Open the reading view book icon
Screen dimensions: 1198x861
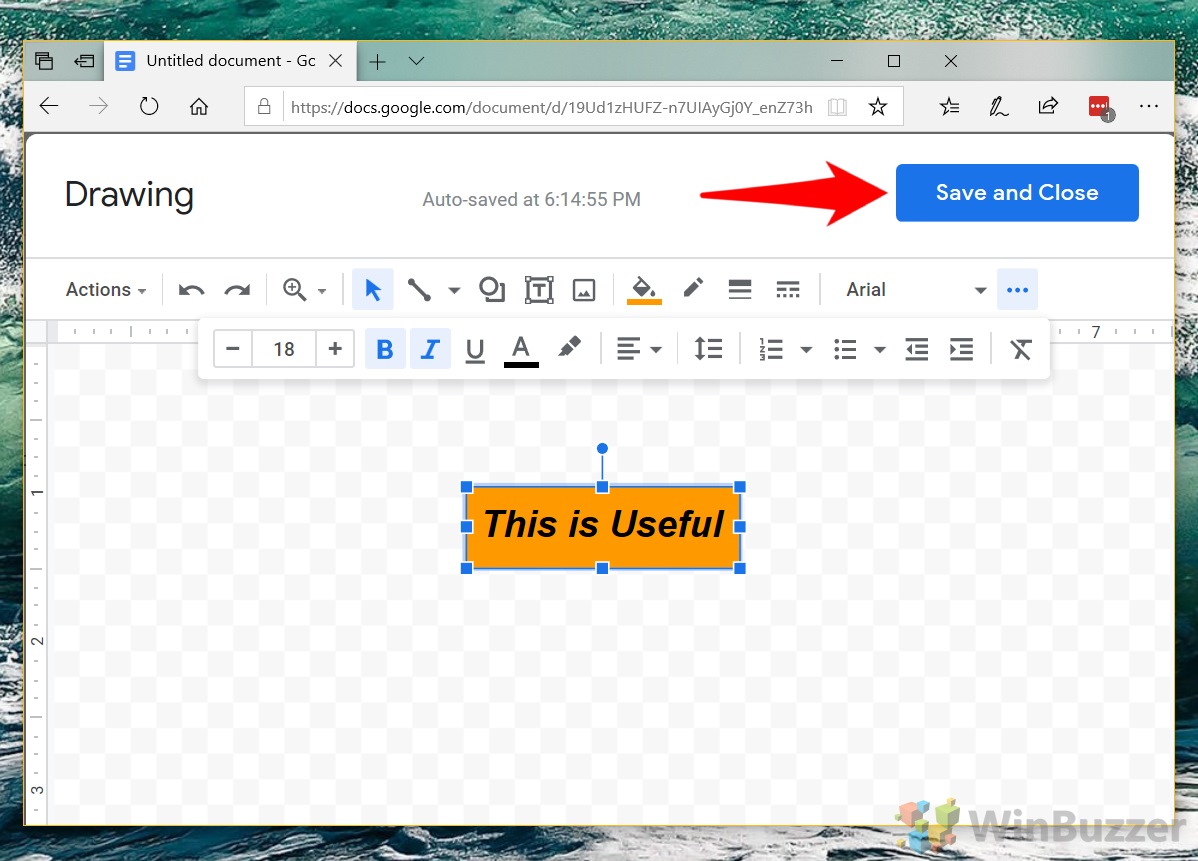tap(837, 107)
